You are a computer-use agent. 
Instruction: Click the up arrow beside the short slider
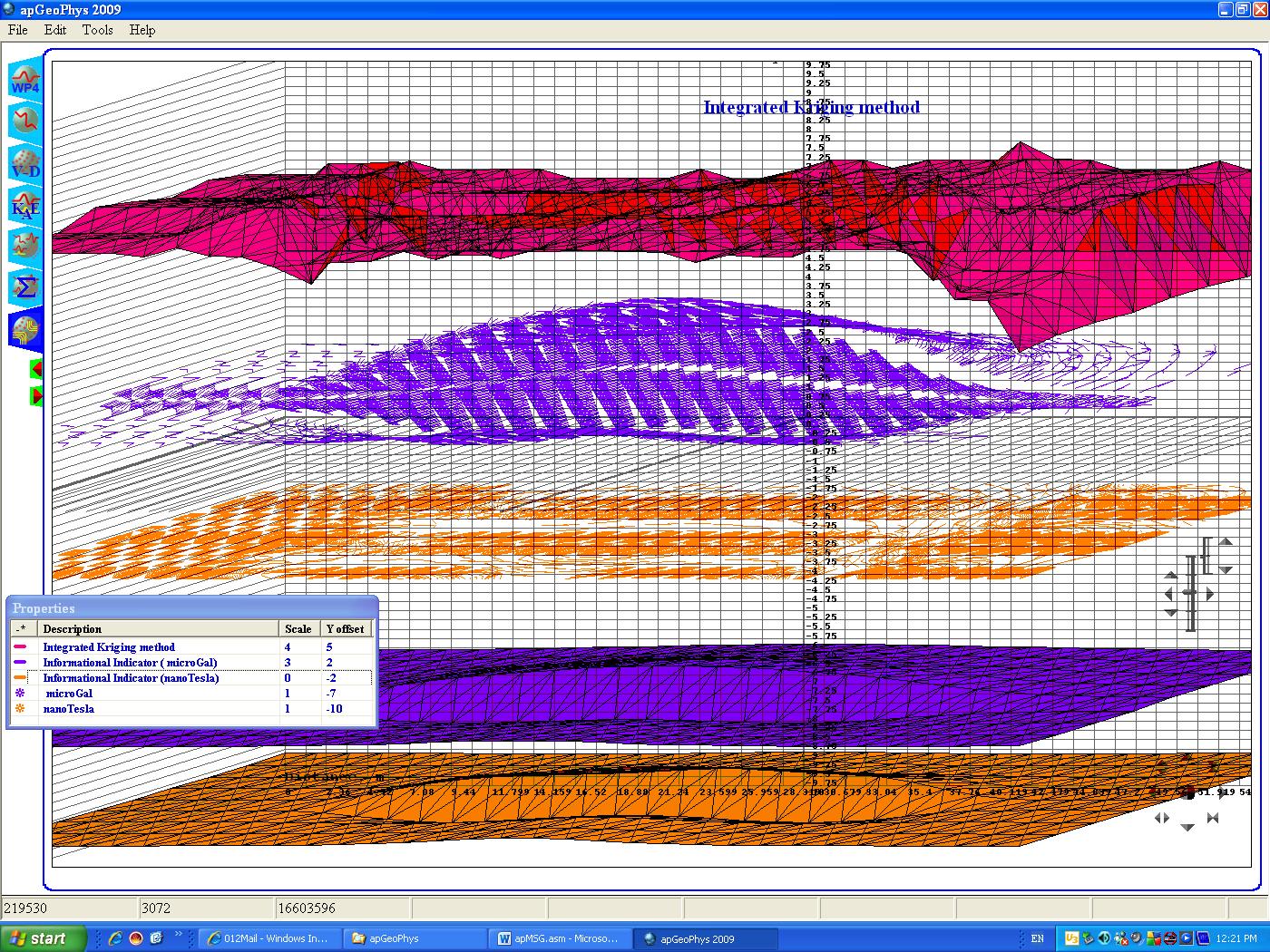(1226, 542)
